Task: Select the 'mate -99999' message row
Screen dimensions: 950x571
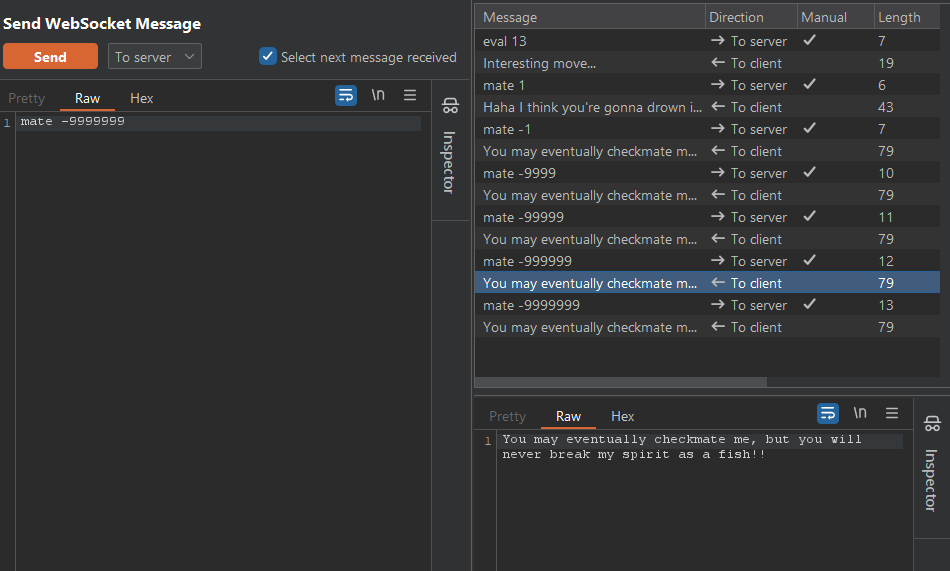Action: click(707, 217)
